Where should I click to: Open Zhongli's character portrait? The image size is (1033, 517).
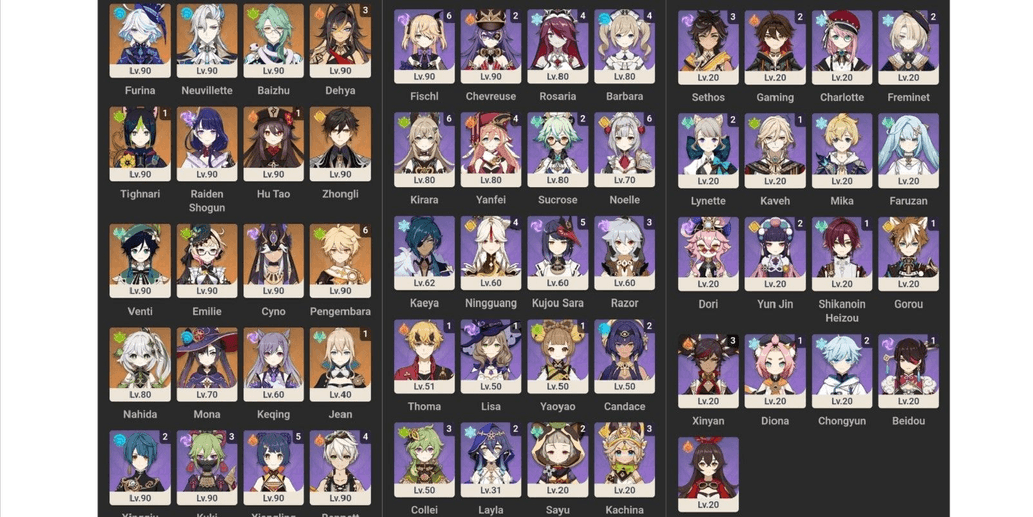340,144
